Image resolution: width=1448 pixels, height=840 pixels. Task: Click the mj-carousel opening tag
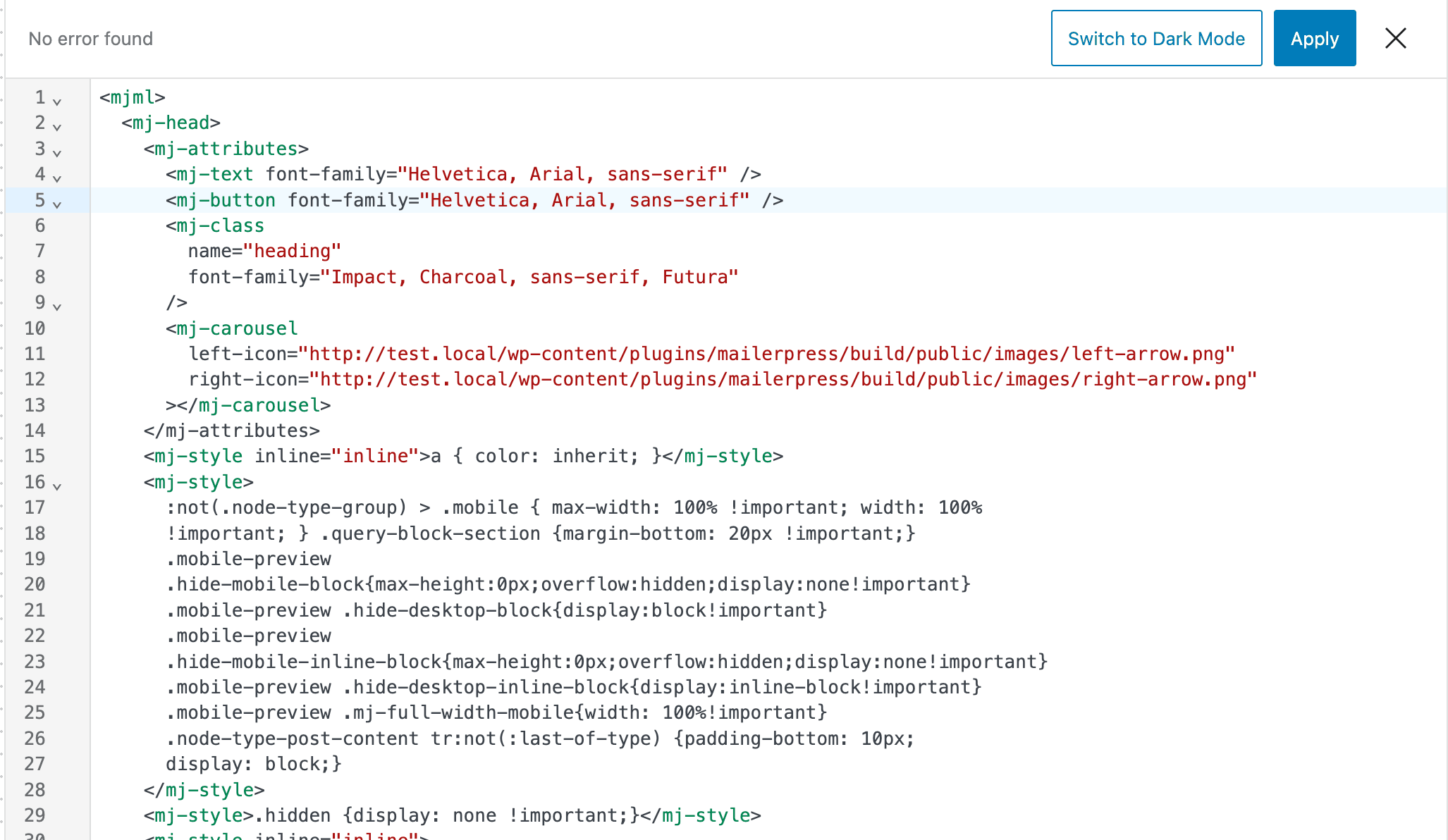click(236, 328)
